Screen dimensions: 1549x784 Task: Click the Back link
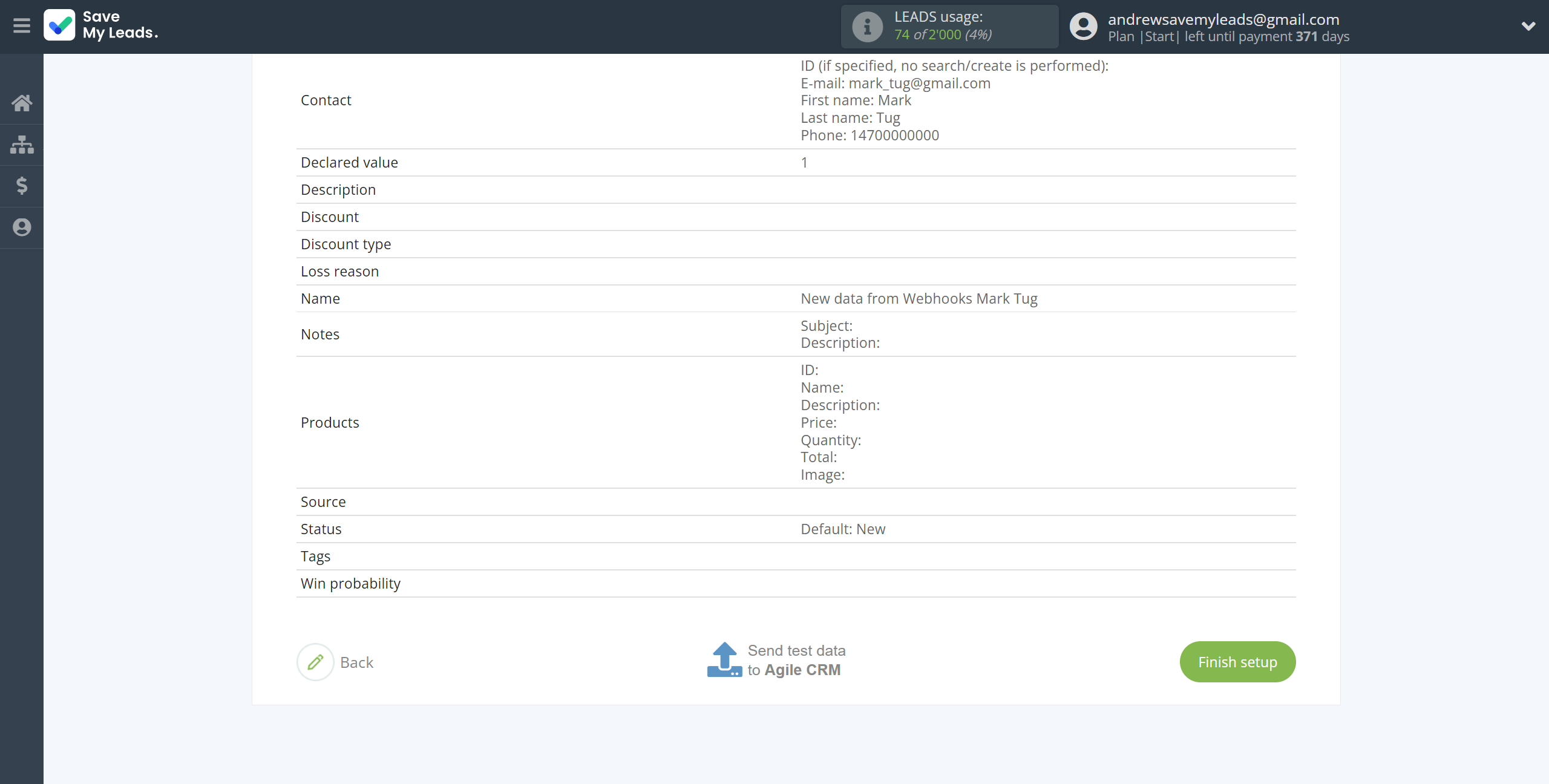click(356, 662)
